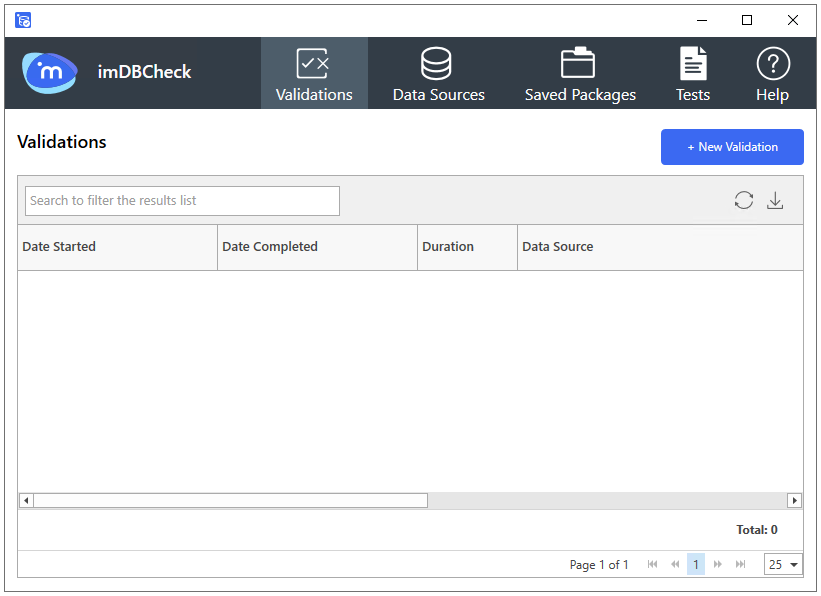Viewport: 821px width, 596px height.
Task: Select the Data Sources database icon
Action: point(438,63)
